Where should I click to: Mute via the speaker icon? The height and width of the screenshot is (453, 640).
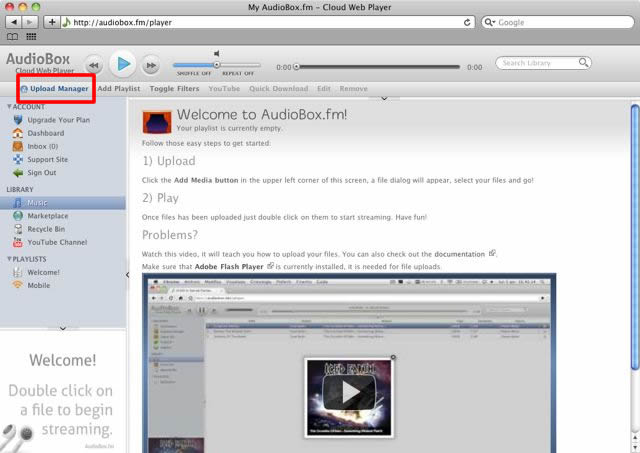[x=217, y=53]
